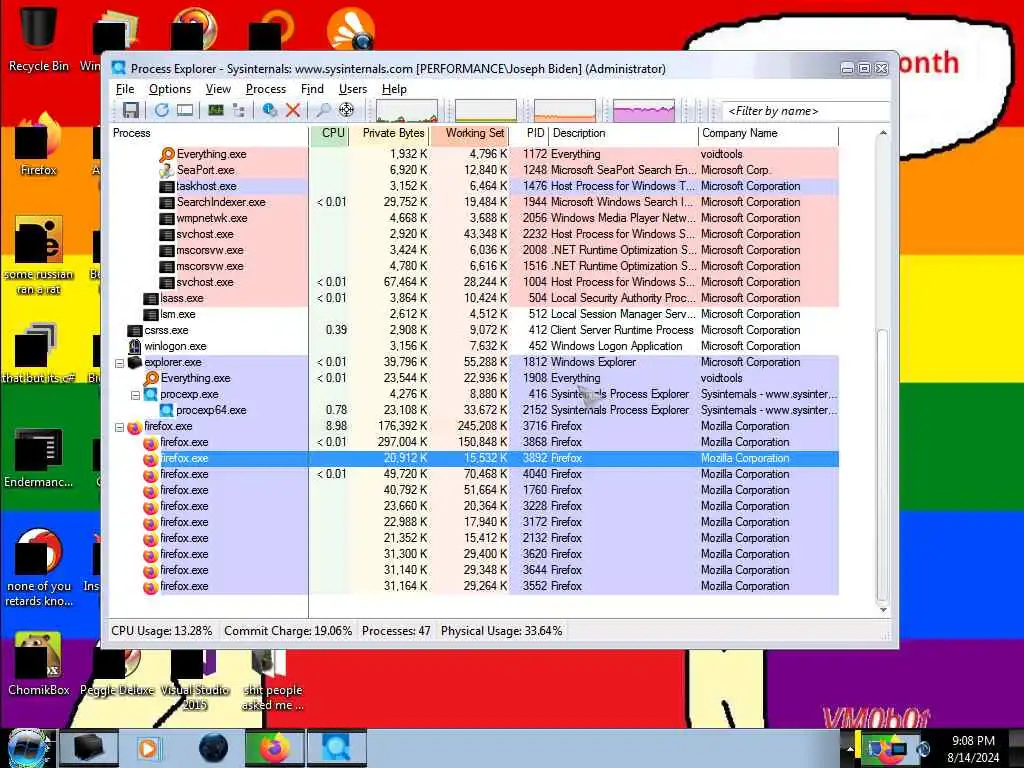Sort by the Private Bytes column header
The image size is (1024, 768).
[x=389, y=133]
